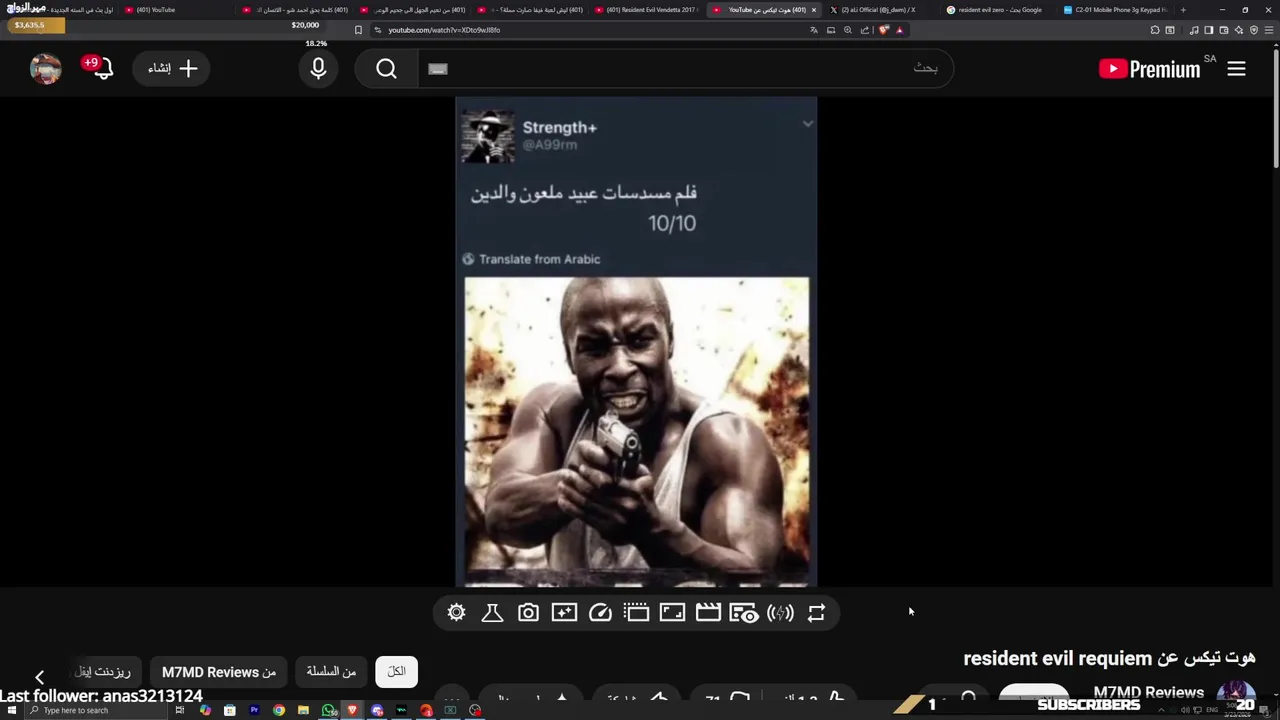Viewport: 1280px width, 720px height.
Task: Click 'Translate from Arabic' in tweet
Action: pos(539,259)
